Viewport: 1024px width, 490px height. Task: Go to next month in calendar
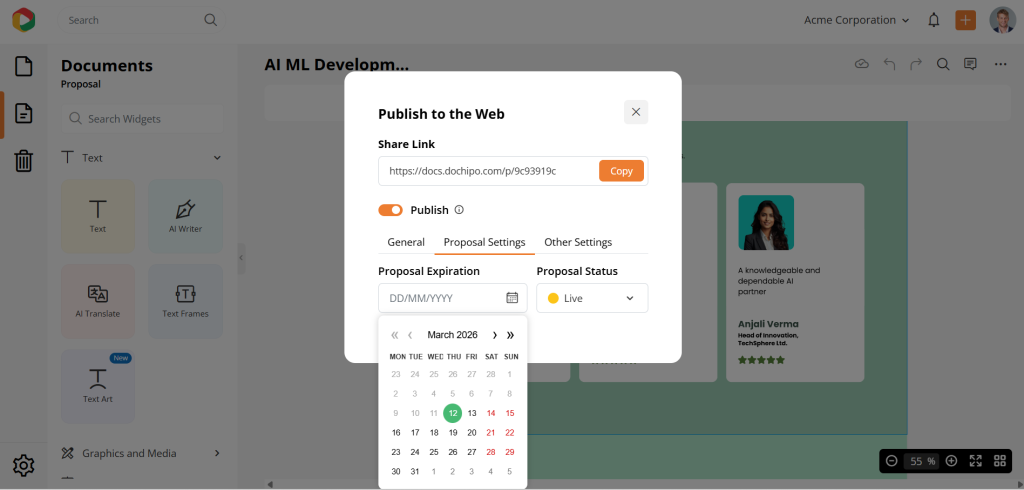tap(494, 335)
